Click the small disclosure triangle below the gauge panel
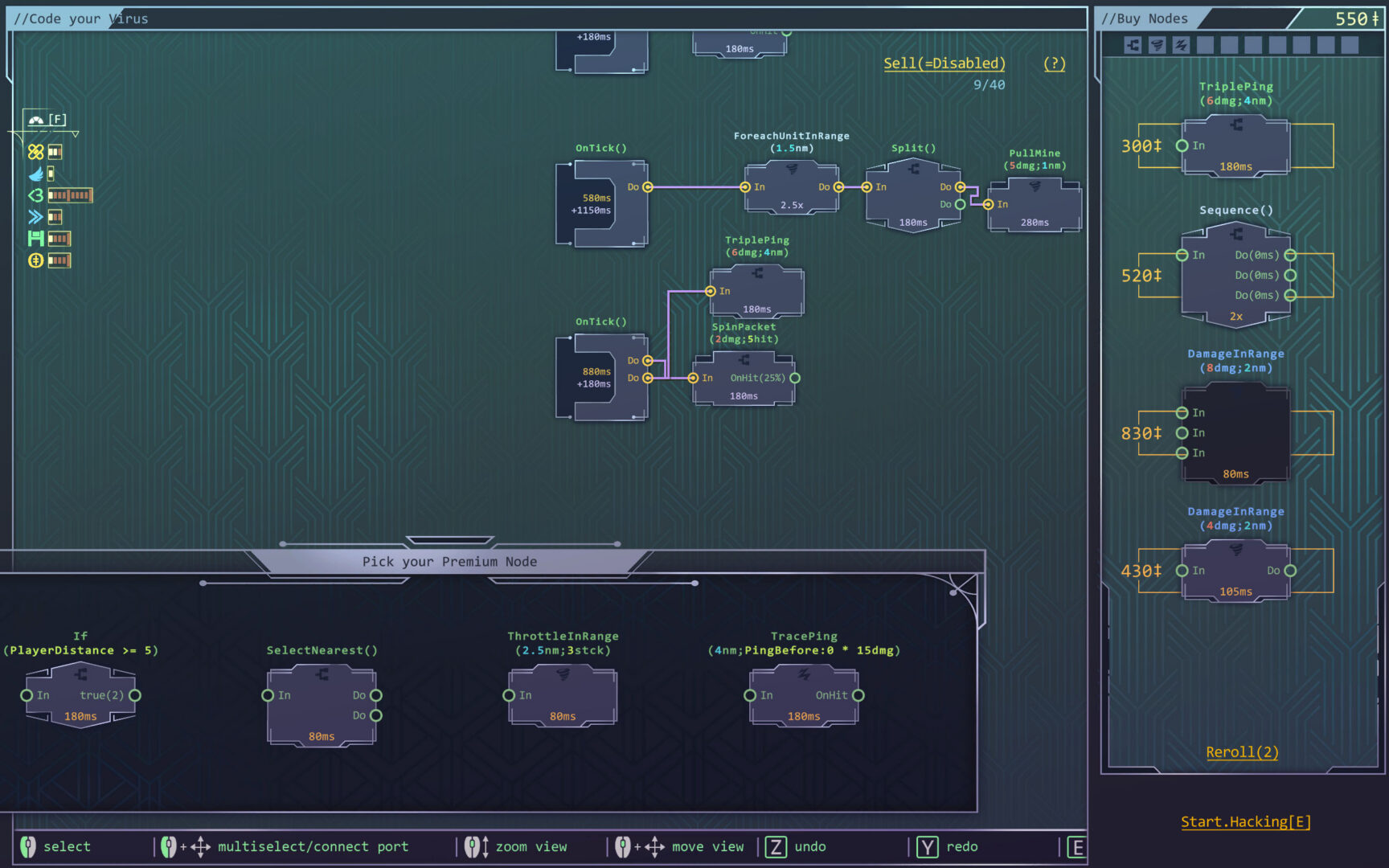 pos(76,133)
